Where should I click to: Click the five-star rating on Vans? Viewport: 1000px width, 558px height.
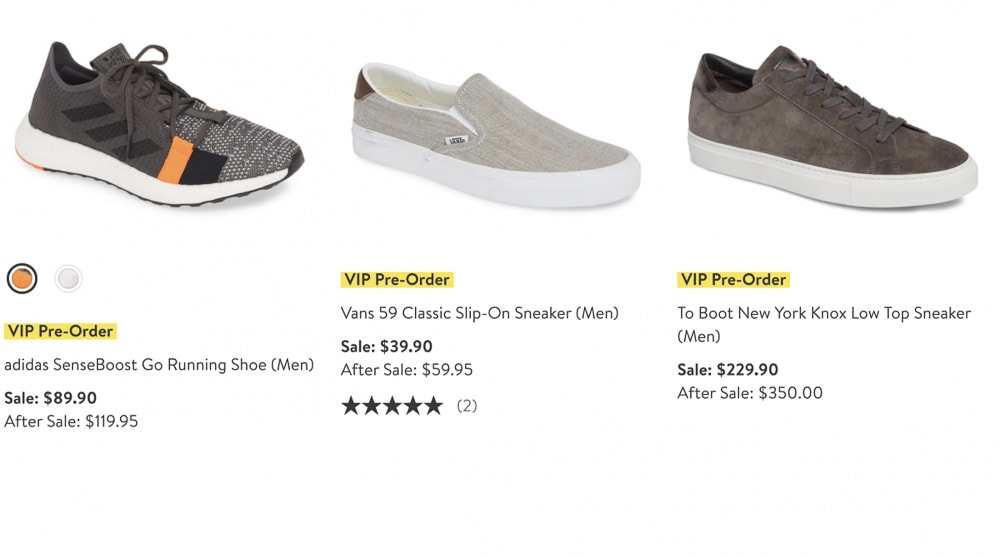(392, 406)
